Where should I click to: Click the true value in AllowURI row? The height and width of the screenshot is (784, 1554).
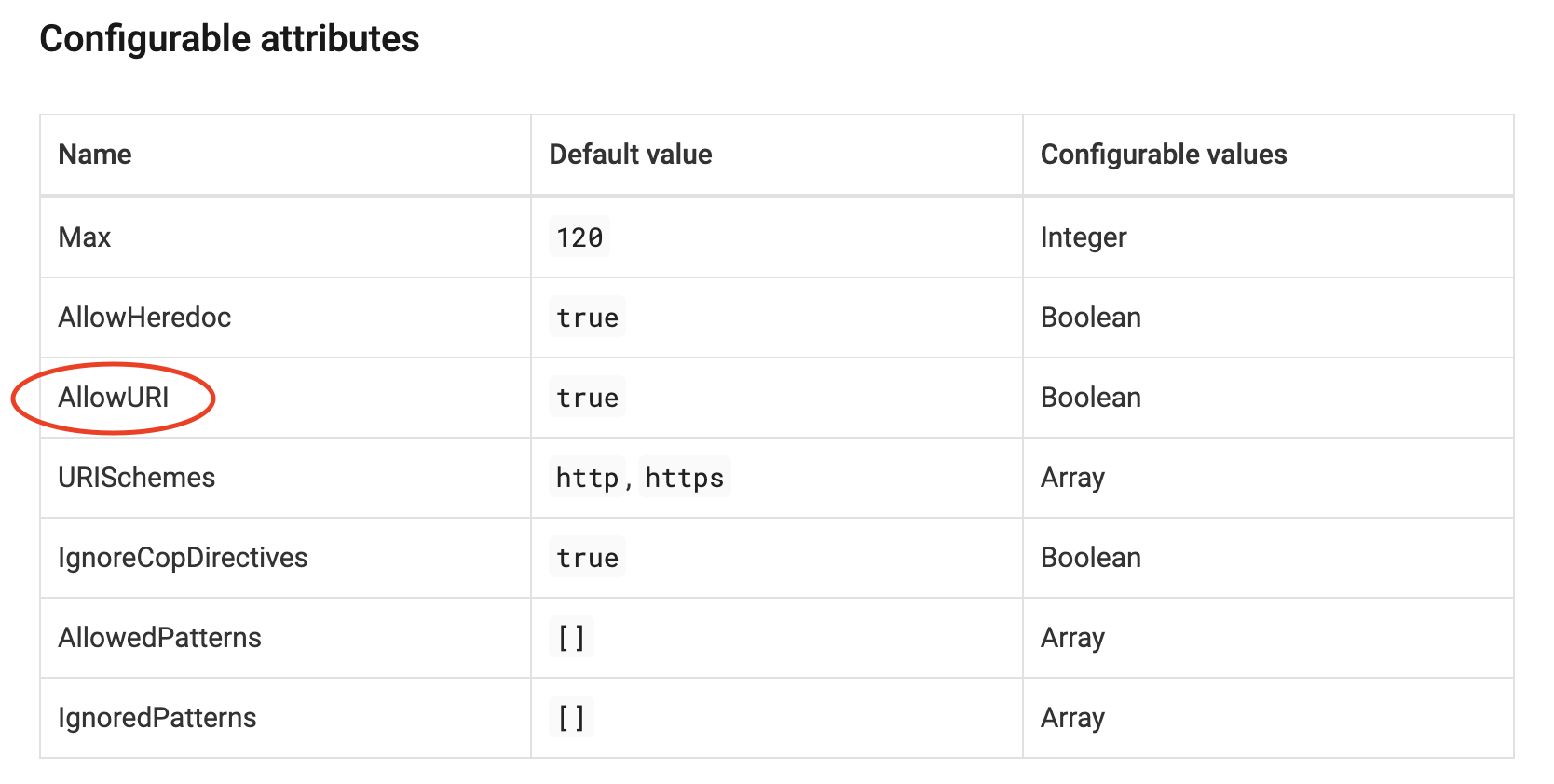(587, 398)
